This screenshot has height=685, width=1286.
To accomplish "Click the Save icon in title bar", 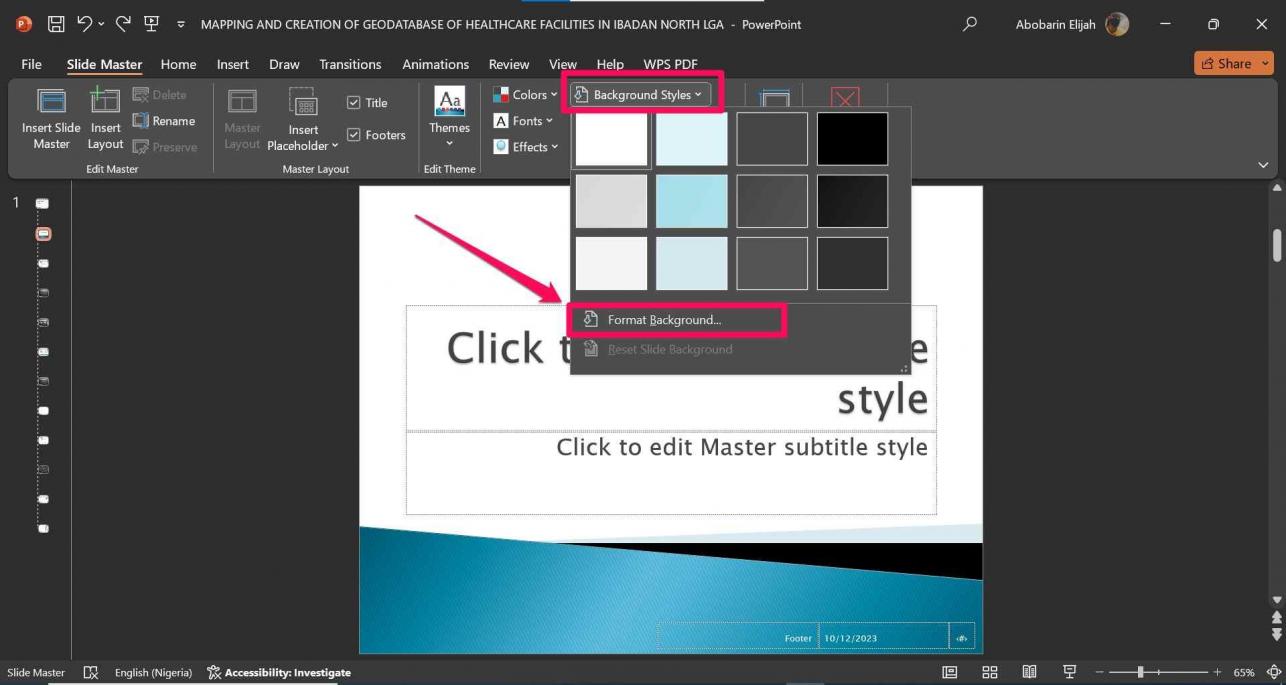I will pyautogui.click(x=57, y=24).
